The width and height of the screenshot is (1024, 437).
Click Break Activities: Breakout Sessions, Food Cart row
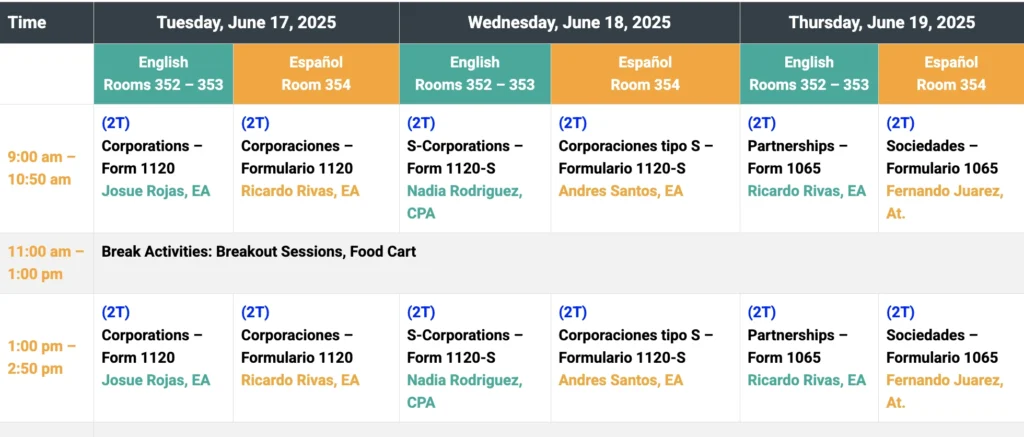[x=559, y=263]
